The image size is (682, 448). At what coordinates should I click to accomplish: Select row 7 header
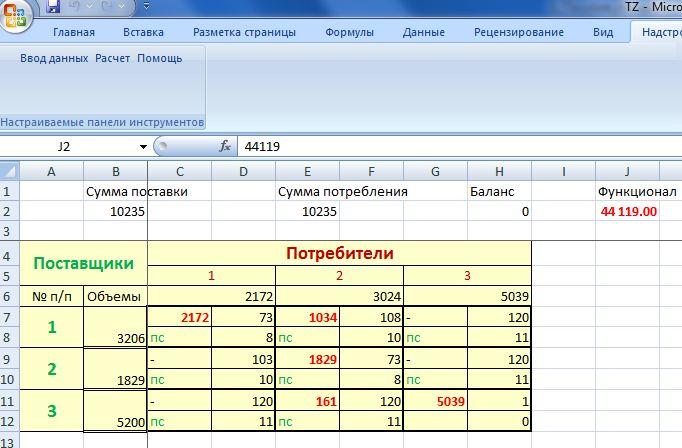coord(10,317)
